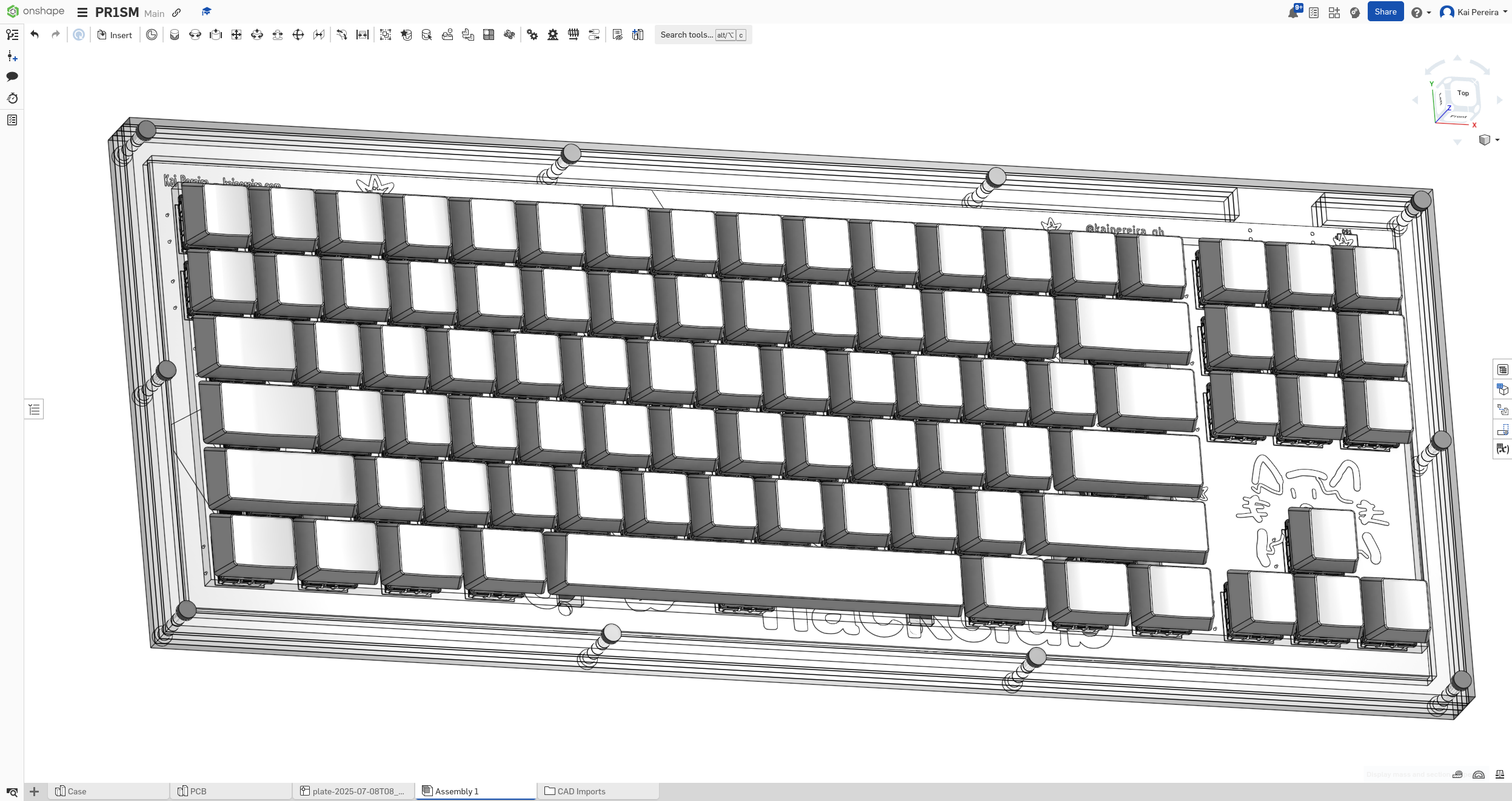Open the CAD Imports folder tab

[x=598, y=791]
